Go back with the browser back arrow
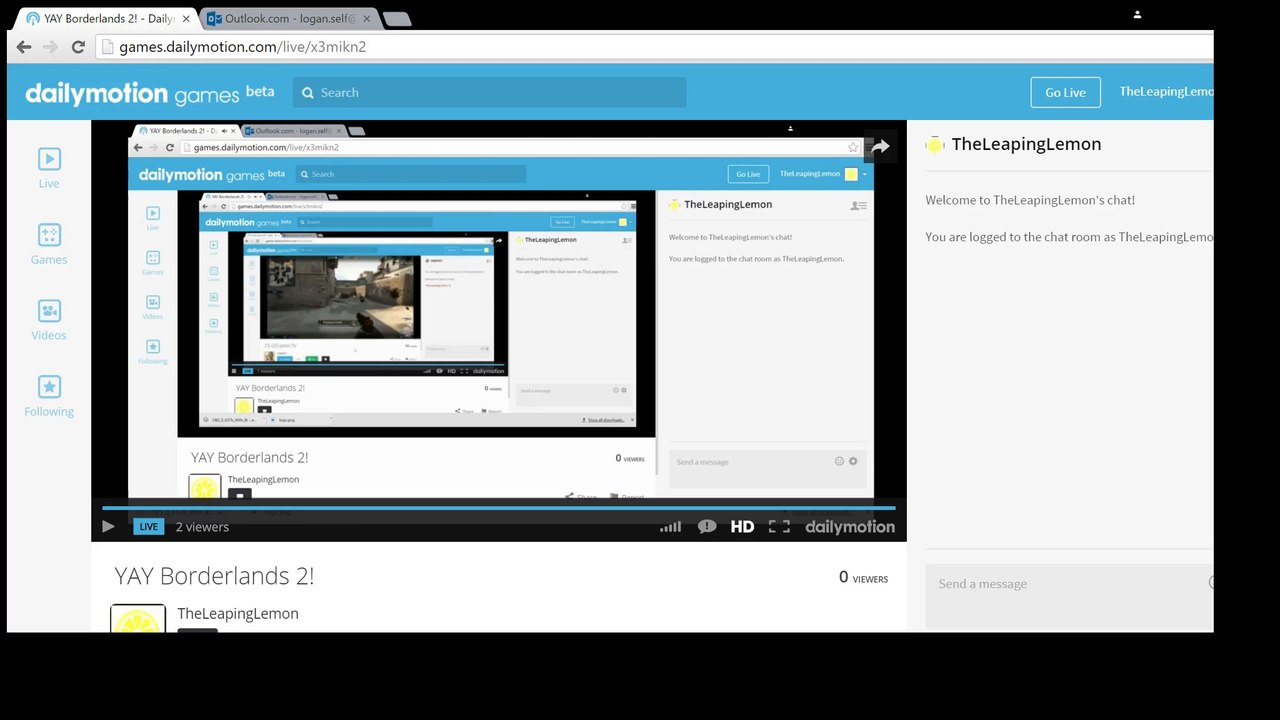1280x720 pixels. click(x=24, y=47)
